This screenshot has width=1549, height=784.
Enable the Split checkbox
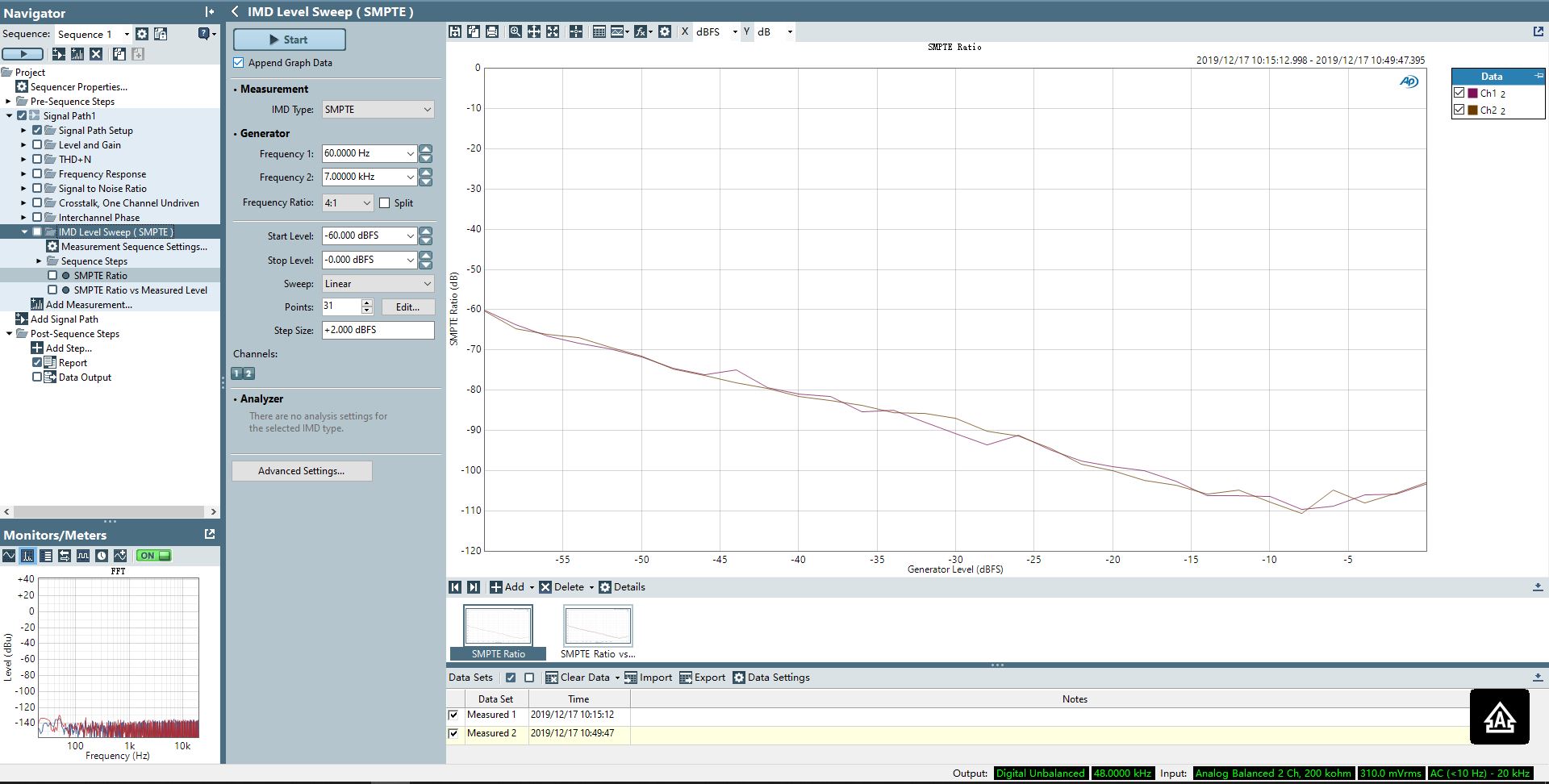point(385,203)
